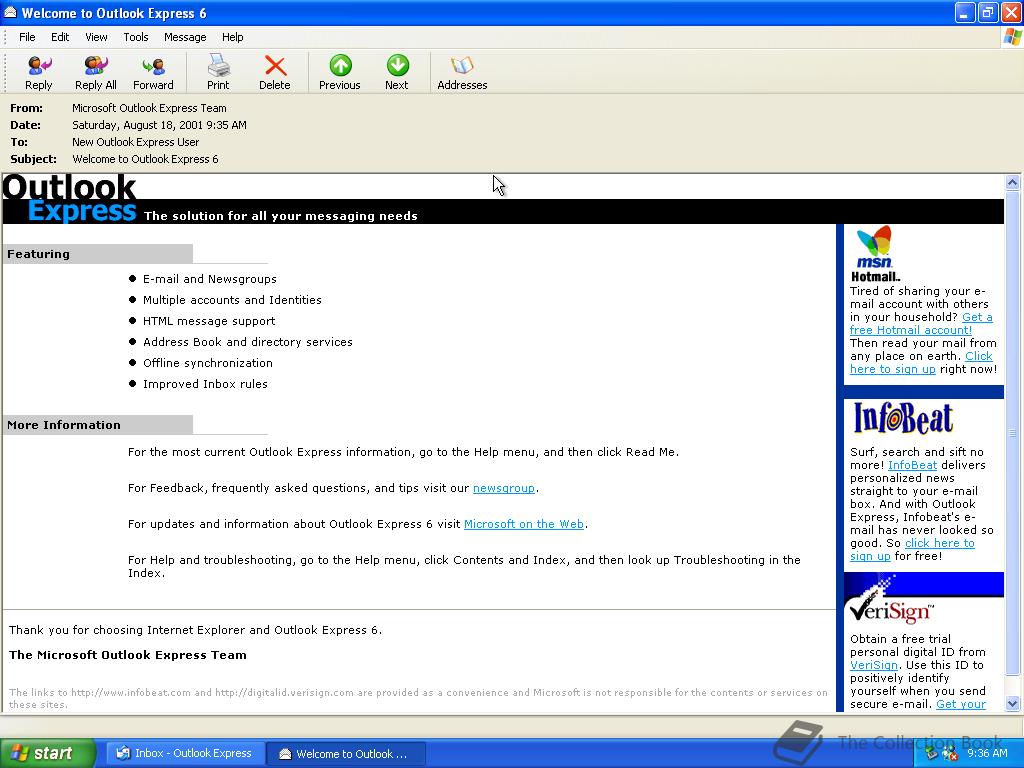Click subject 'Welcome to Outlook Express 6'
The width and height of the screenshot is (1024, 768).
[145, 159]
